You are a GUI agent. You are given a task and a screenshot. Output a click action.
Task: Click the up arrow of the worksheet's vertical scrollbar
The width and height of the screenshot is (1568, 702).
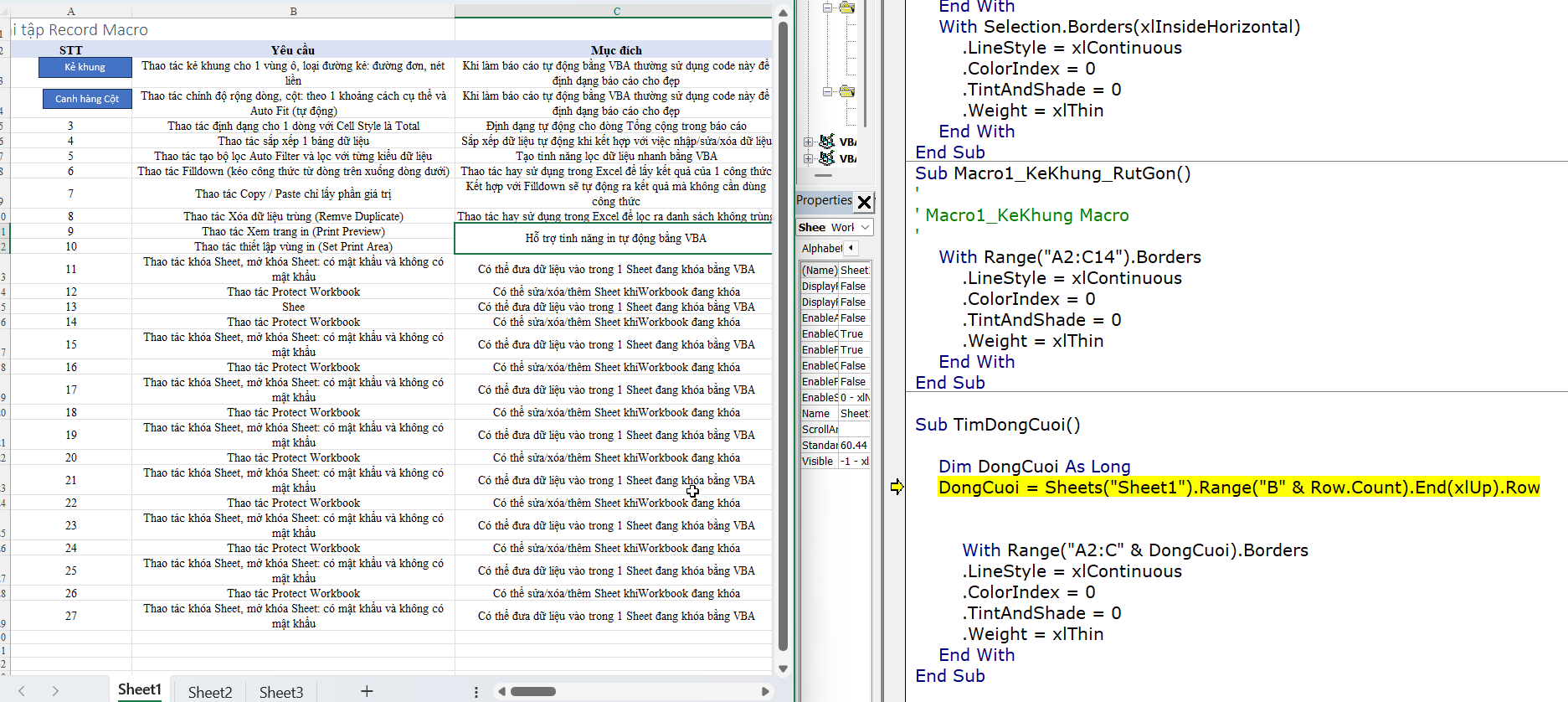coord(783,13)
